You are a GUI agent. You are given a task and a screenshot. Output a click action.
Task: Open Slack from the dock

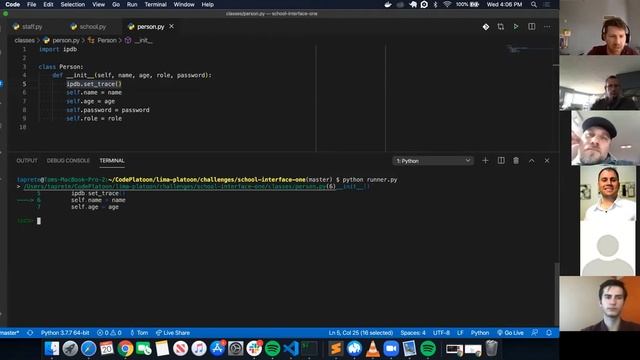click(x=254, y=349)
